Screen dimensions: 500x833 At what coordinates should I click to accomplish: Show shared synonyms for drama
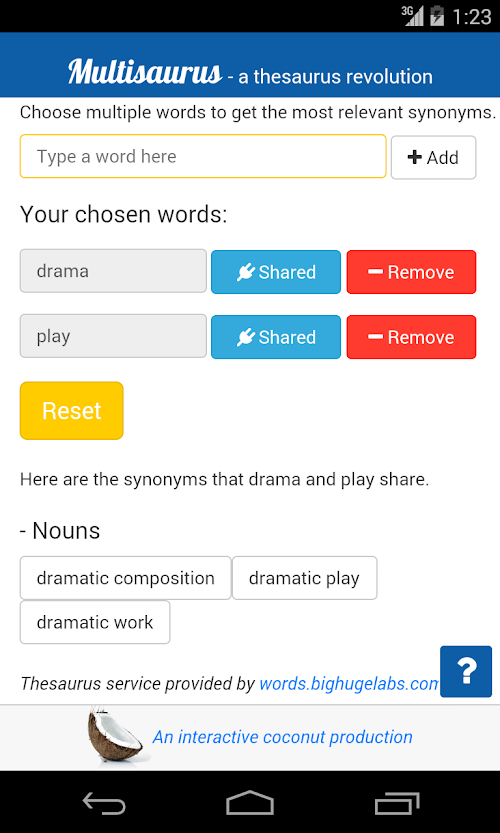pyautogui.click(x=276, y=272)
